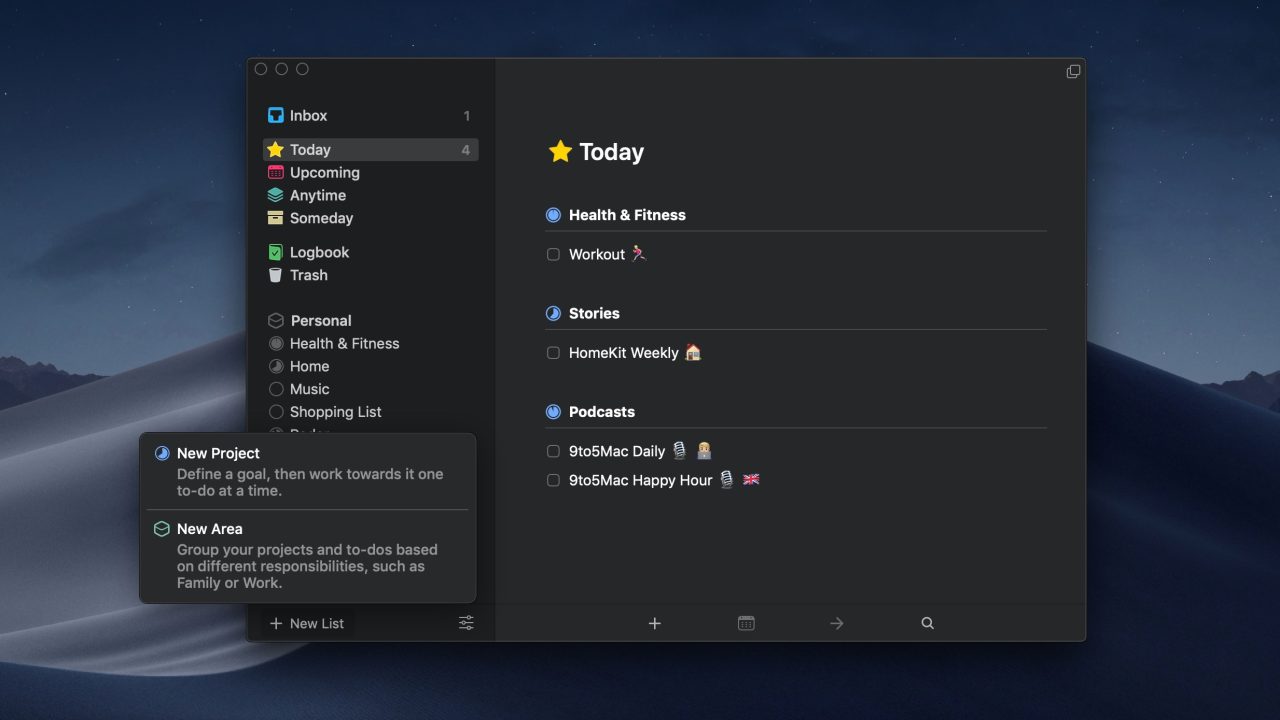Click the move arrow icon in toolbar

(837, 623)
